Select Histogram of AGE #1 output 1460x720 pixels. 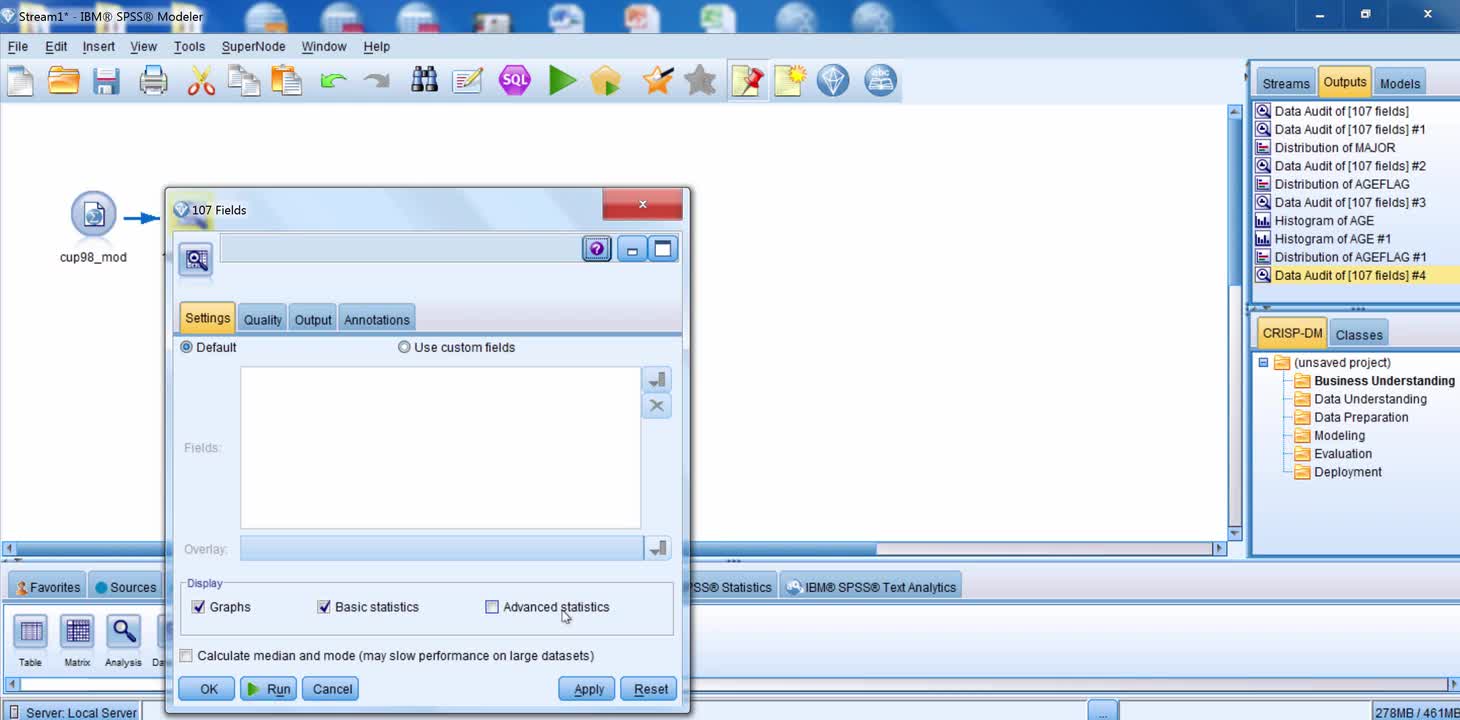coord(1332,239)
